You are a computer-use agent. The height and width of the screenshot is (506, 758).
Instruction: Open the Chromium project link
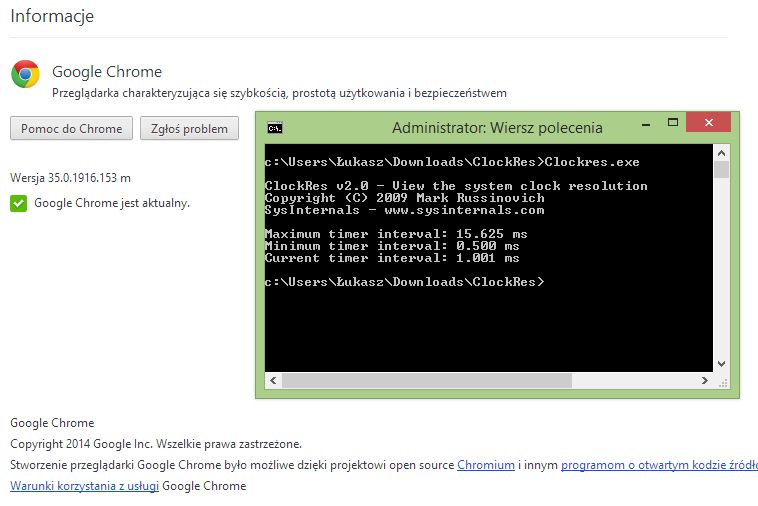[x=486, y=465]
